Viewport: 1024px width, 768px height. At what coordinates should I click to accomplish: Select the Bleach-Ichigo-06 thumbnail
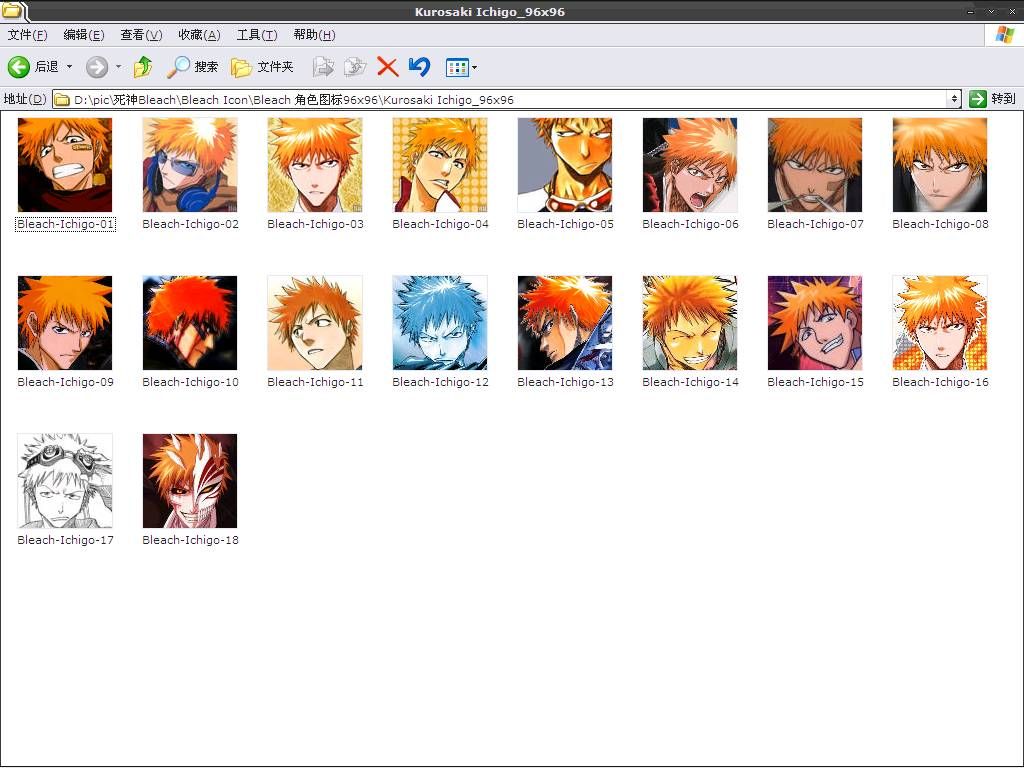coord(690,165)
